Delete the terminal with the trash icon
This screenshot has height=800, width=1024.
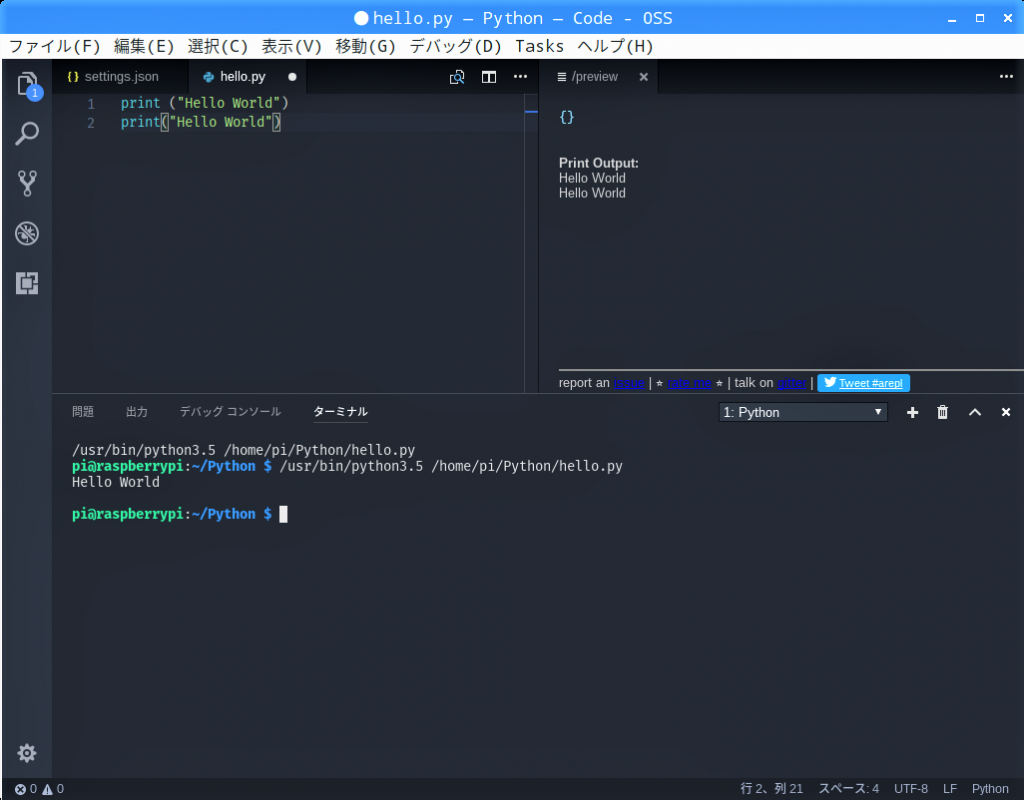pyautogui.click(x=942, y=412)
